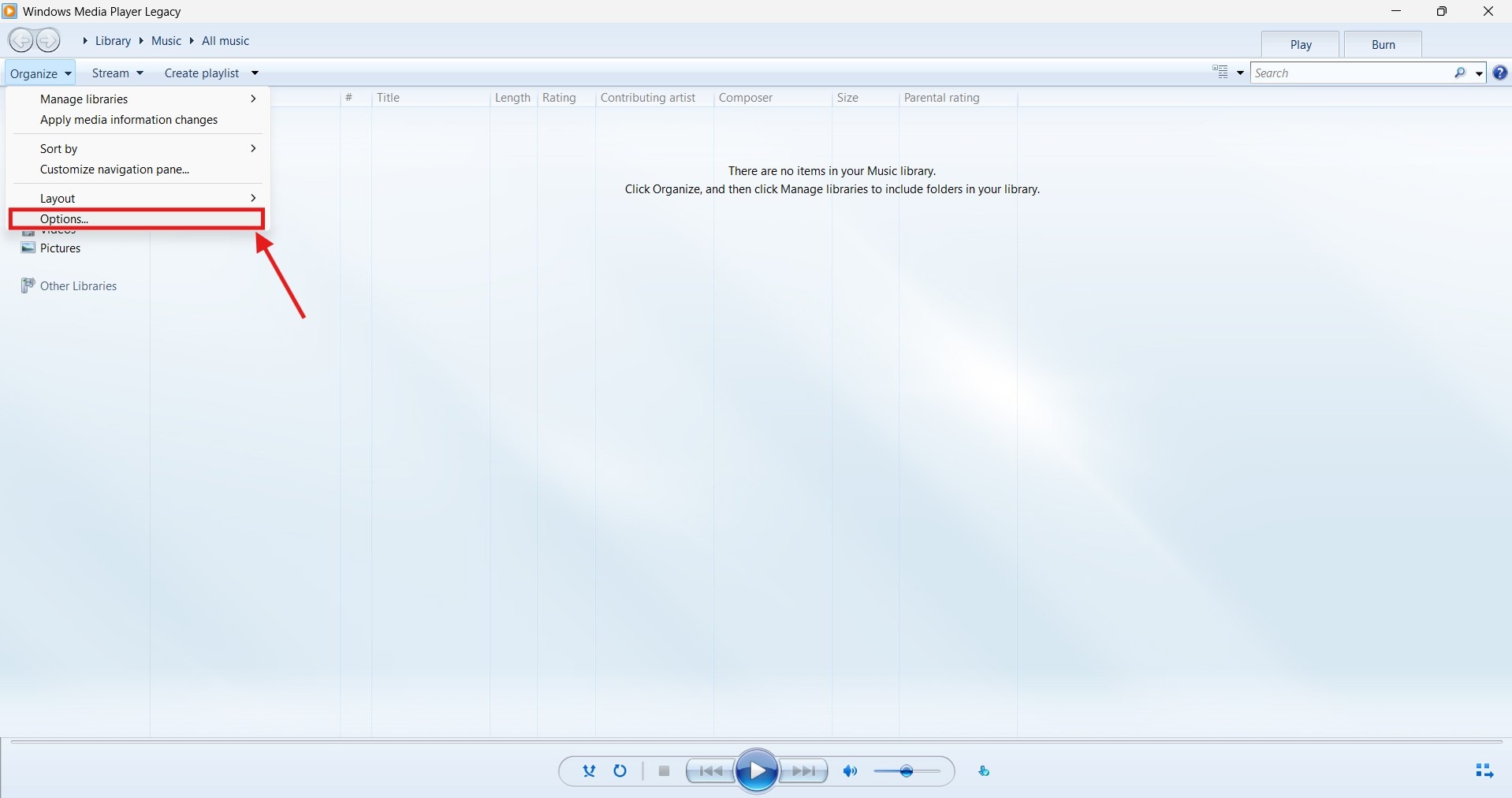Go forward with the Forward arrow
1512x798 pixels.
(x=48, y=40)
